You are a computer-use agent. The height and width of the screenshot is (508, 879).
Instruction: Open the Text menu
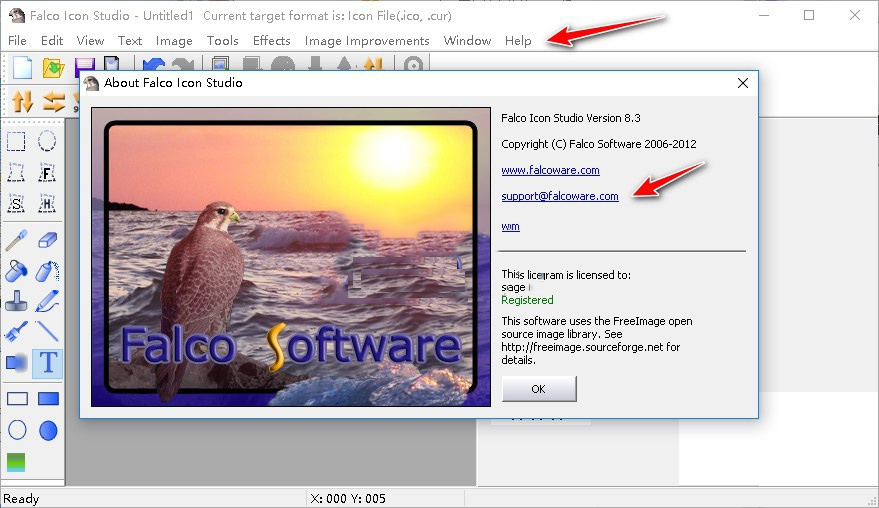pos(129,40)
